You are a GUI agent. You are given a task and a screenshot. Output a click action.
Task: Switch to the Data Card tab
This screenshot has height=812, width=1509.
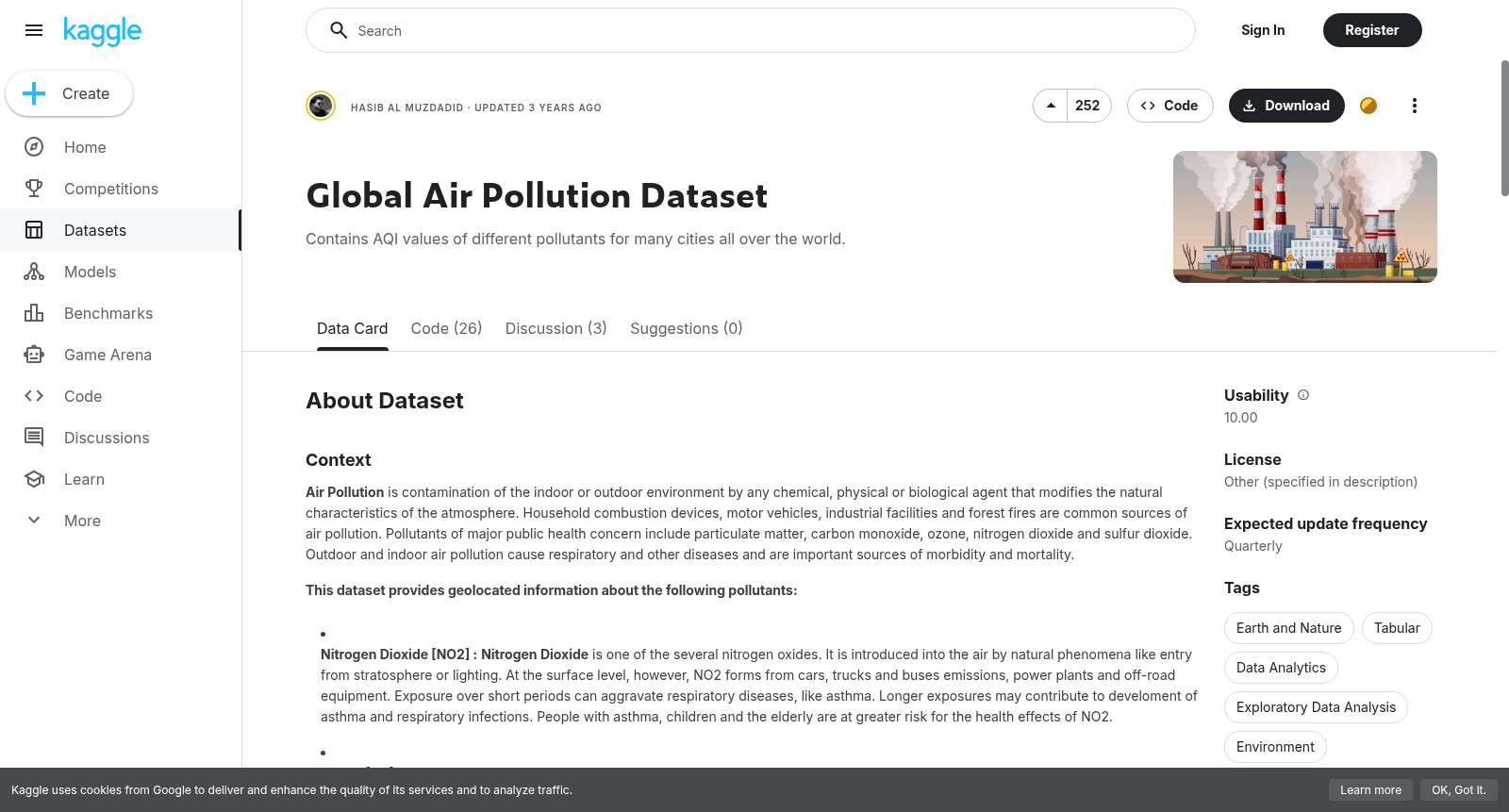[x=352, y=328]
